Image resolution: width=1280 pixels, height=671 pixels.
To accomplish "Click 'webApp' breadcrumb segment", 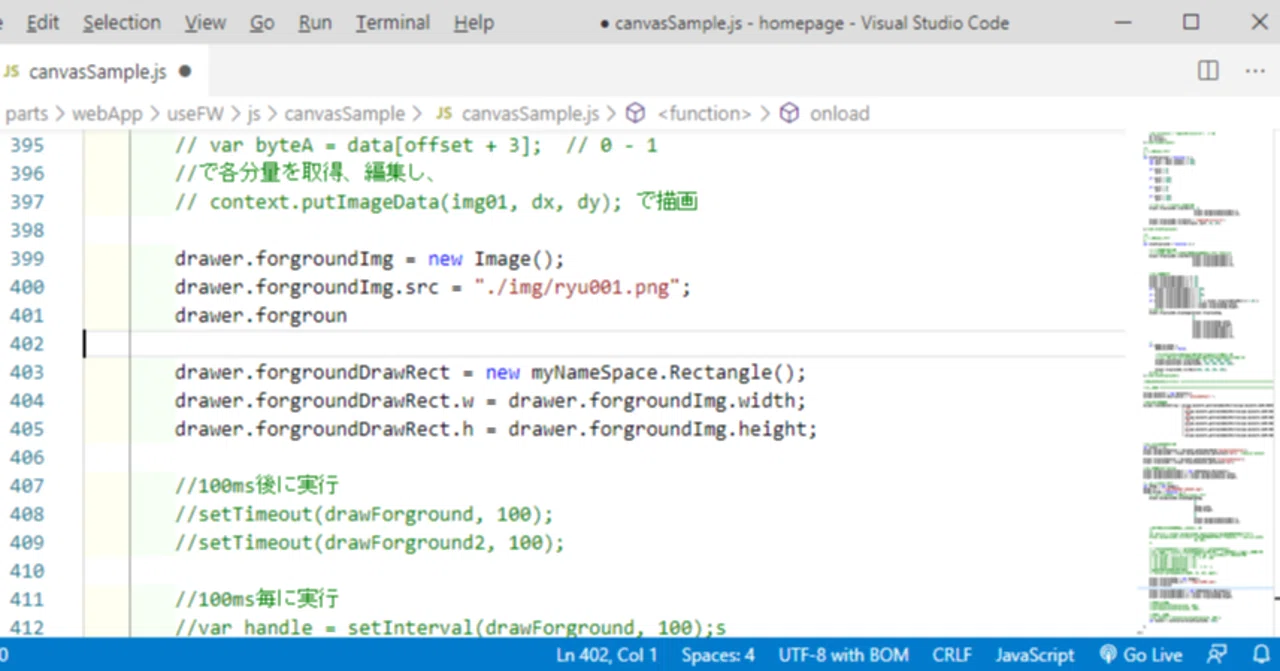I will [107, 114].
